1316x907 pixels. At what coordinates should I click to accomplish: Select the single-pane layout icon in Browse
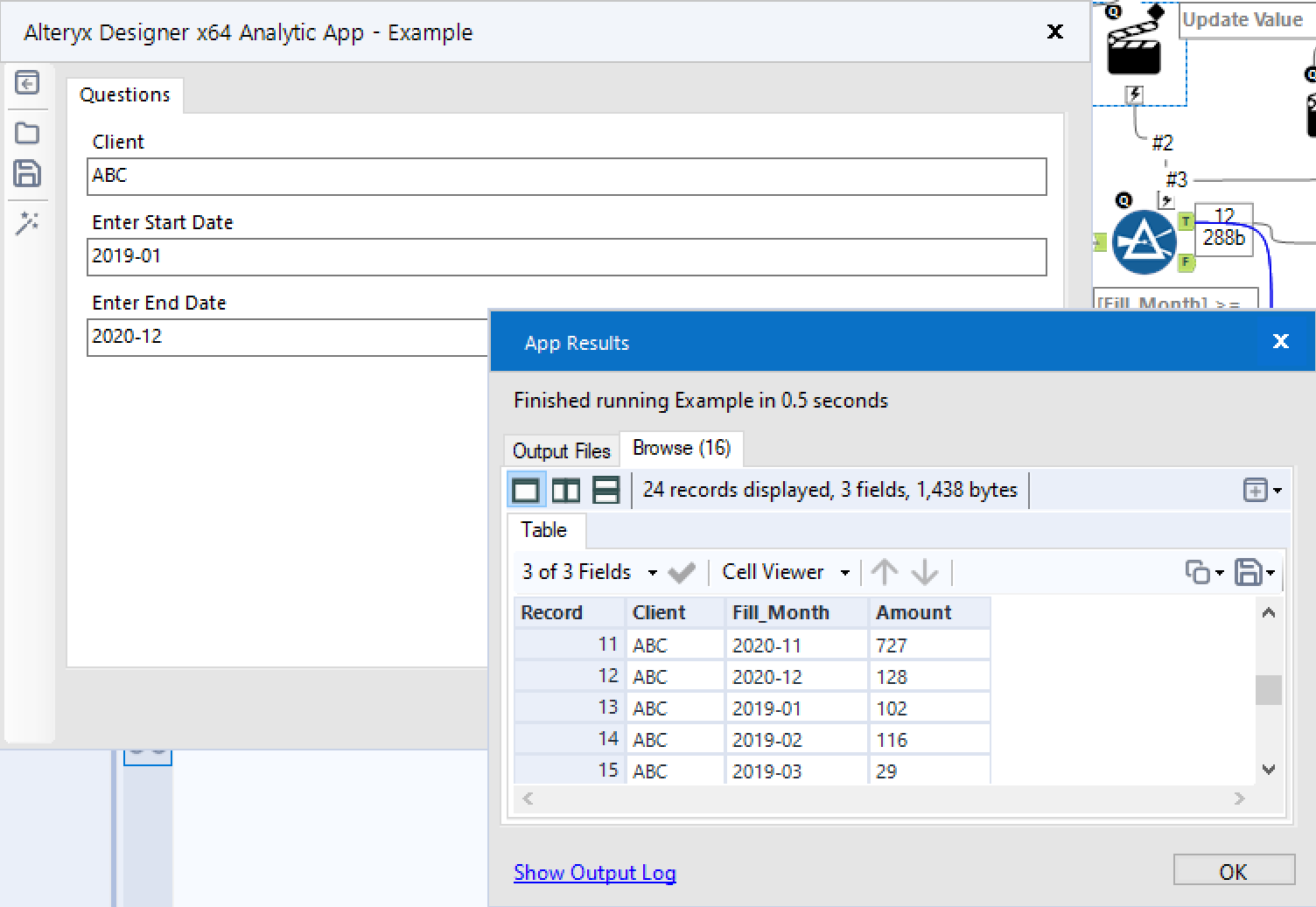click(526, 490)
